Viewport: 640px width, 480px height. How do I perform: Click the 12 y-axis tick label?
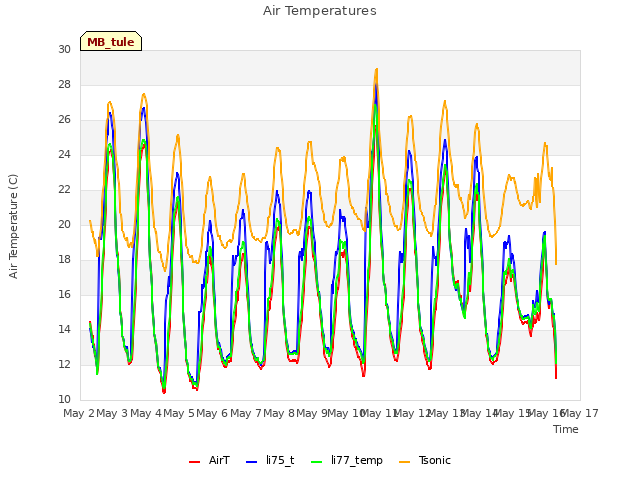coord(64,364)
